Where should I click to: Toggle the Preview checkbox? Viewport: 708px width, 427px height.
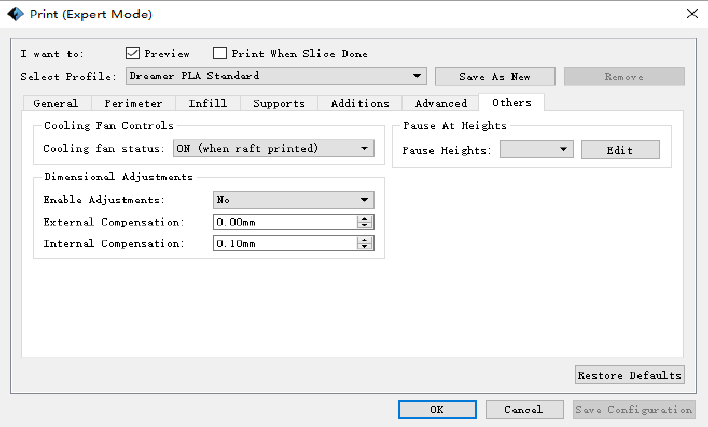click(133, 53)
